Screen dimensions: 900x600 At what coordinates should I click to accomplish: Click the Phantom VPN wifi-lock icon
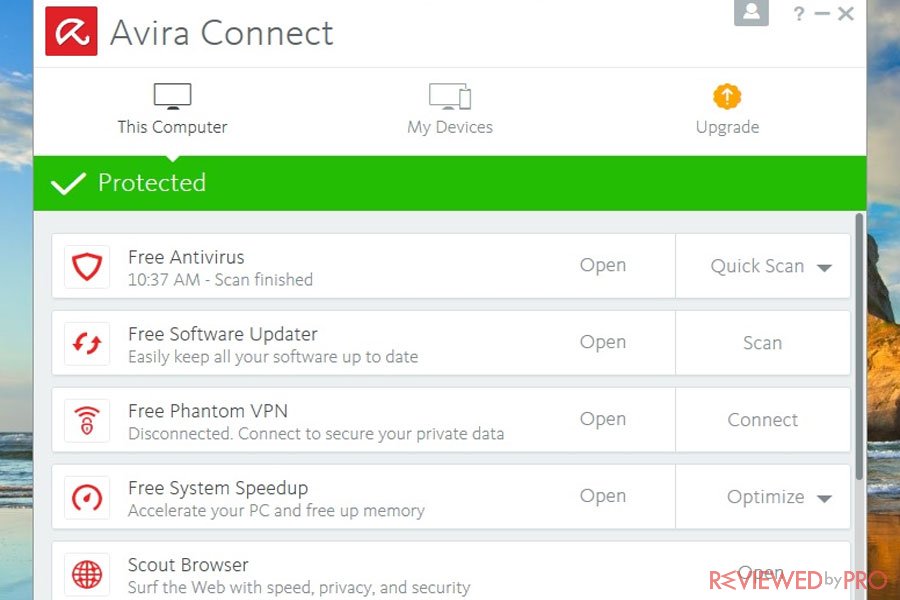click(x=87, y=420)
